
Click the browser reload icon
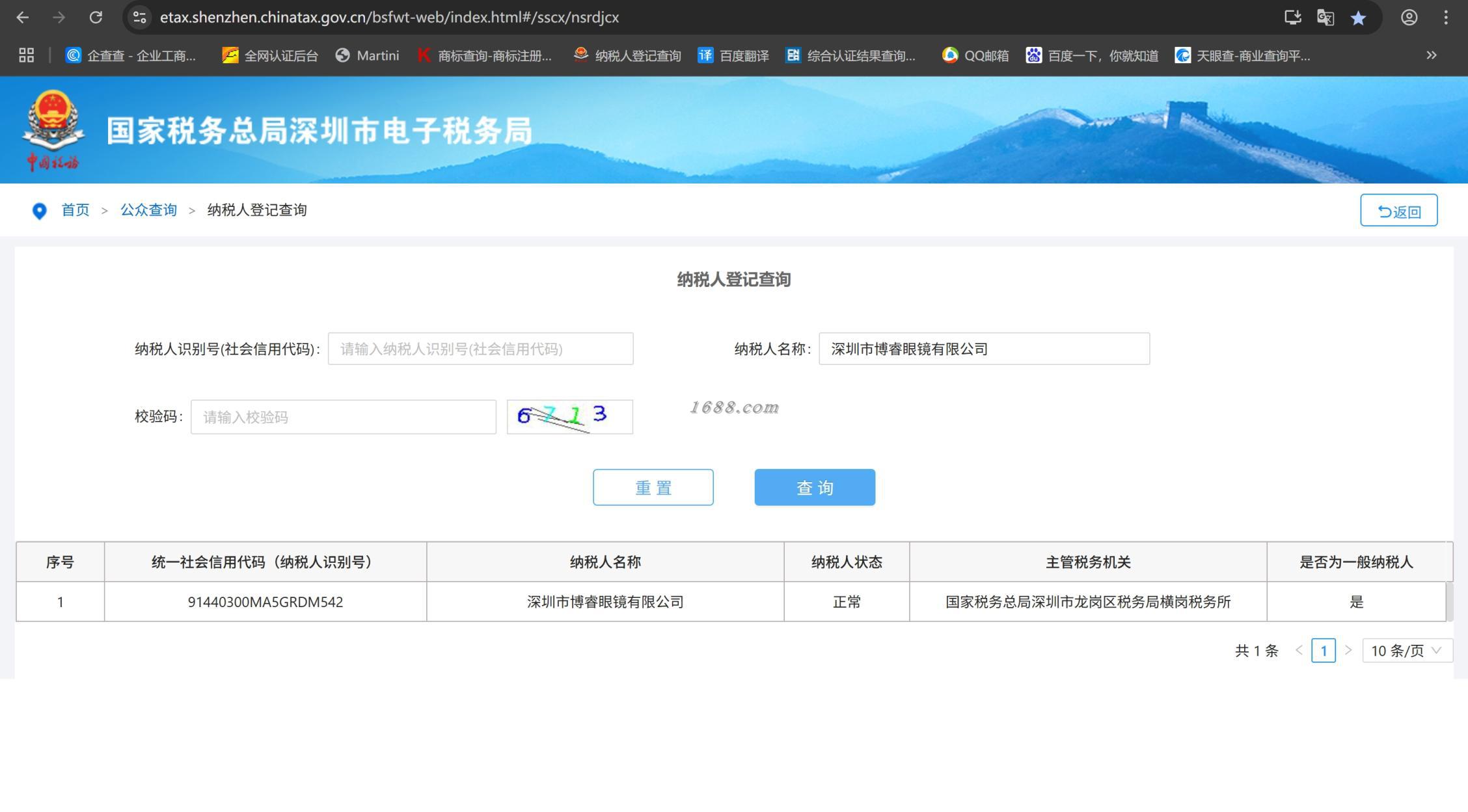(96, 18)
